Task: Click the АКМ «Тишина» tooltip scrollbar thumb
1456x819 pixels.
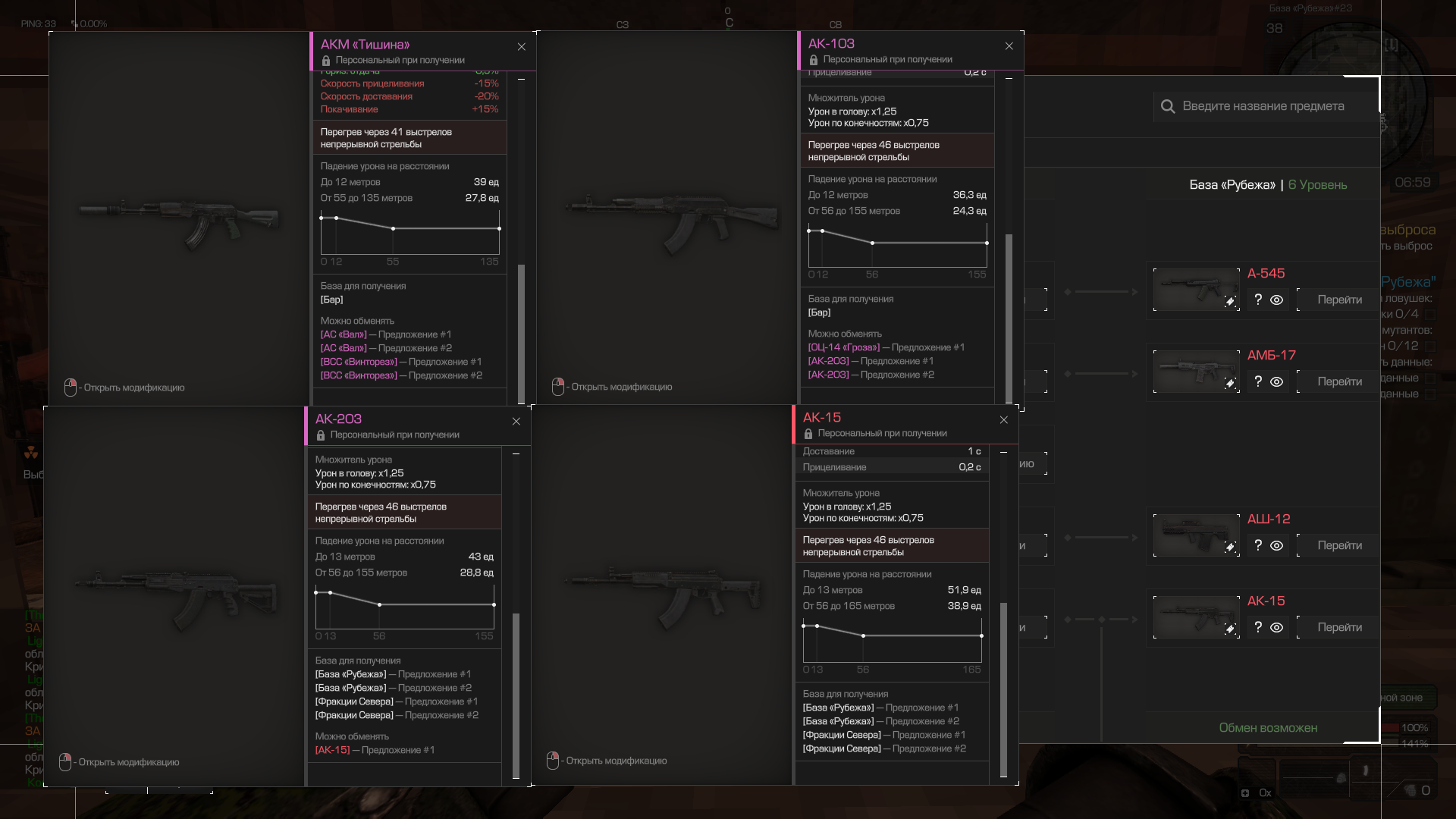Action: pos(521,334)
